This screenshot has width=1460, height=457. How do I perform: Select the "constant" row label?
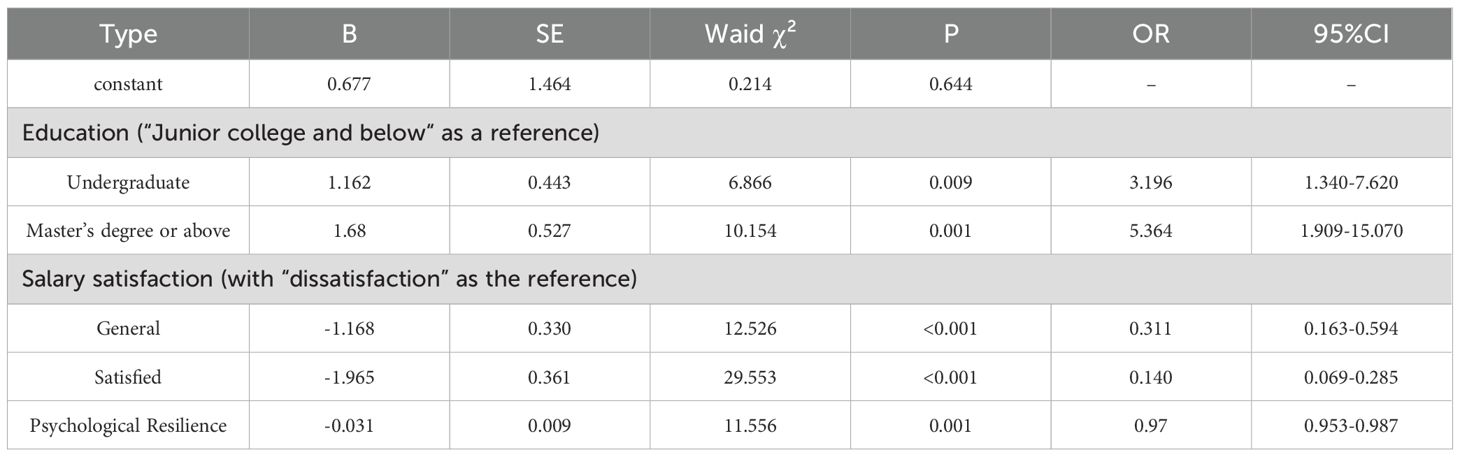129,84
